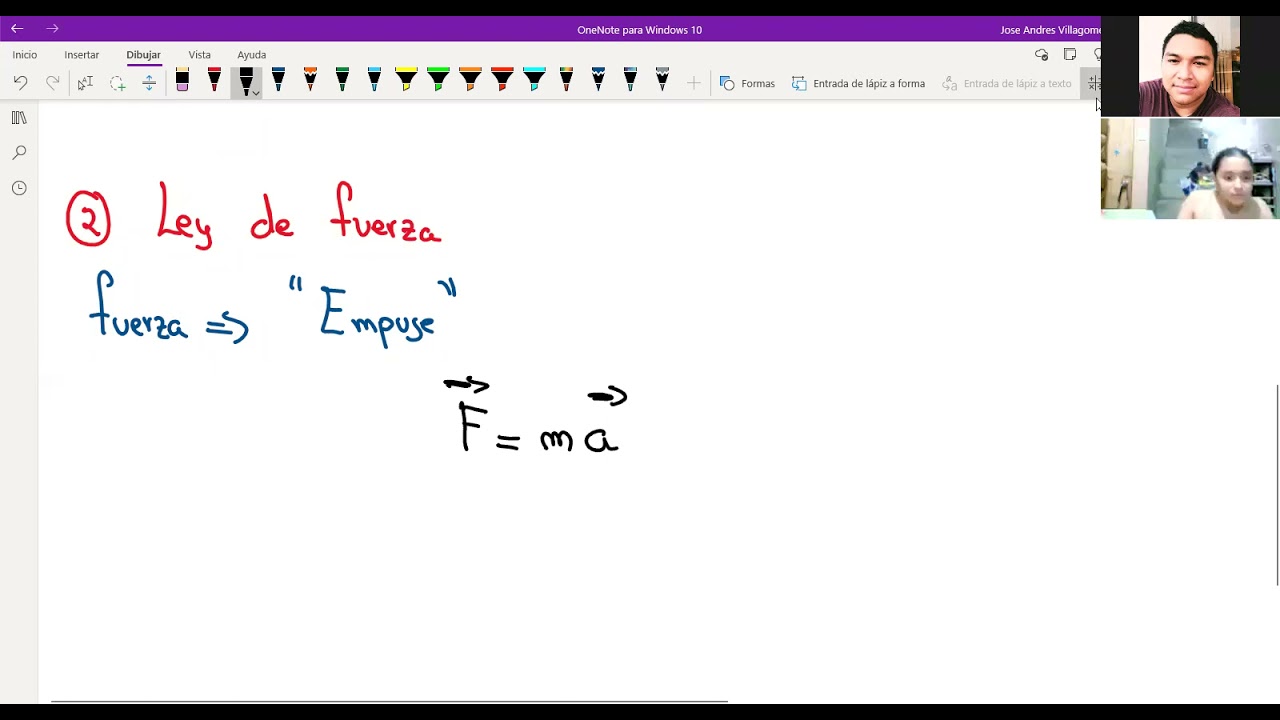Screen dimensions: 1280x720
Task: Click the insert space tool
Action: pyautogui.click(x=149, y=83)
